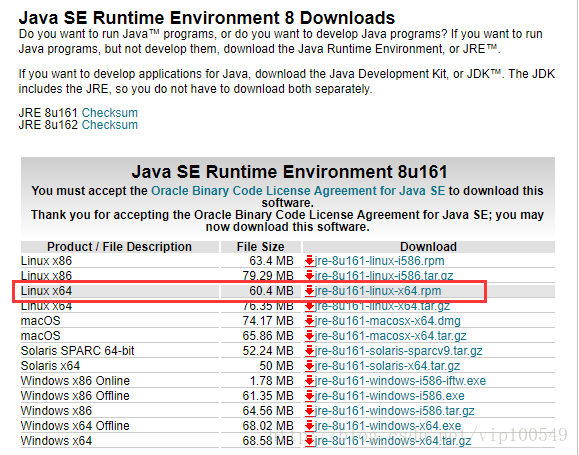Click download arrow icon for jre-8u161-macosx-x64.dmg
579x455 pixels.
pyautogui.click(x=309, y=321)
